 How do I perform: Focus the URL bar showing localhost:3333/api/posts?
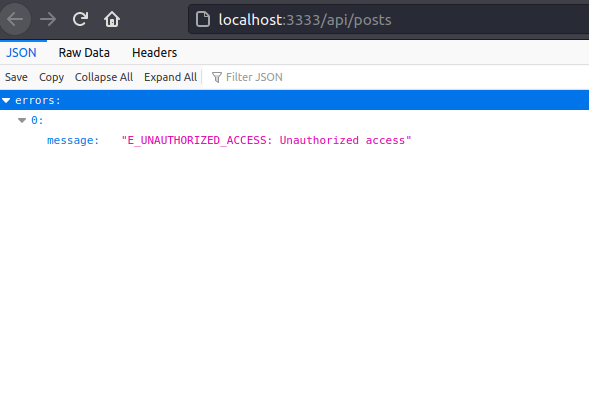(x=388, y=19)
